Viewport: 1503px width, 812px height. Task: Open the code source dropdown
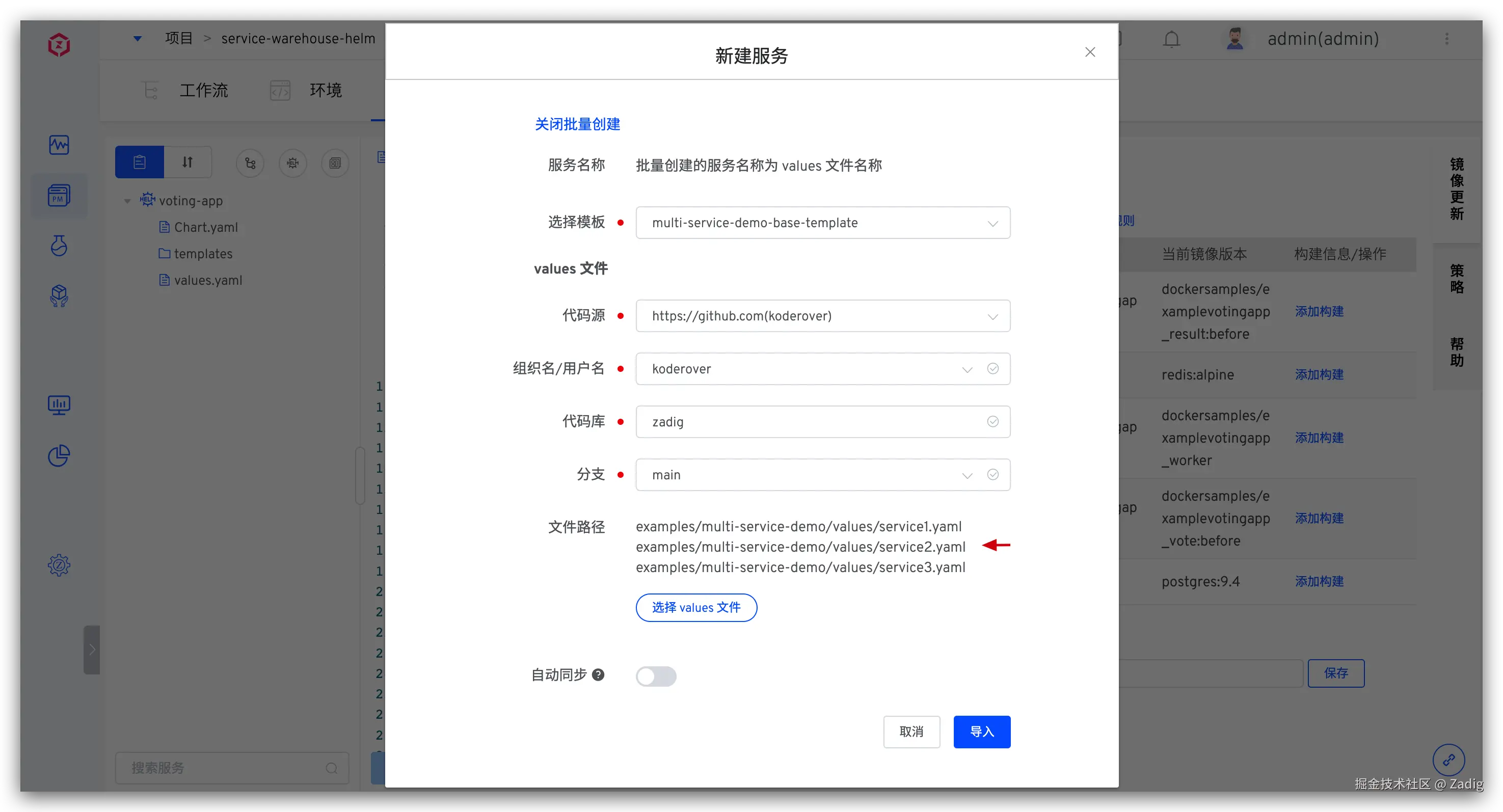pyautogui.click(x=822, y=316)
